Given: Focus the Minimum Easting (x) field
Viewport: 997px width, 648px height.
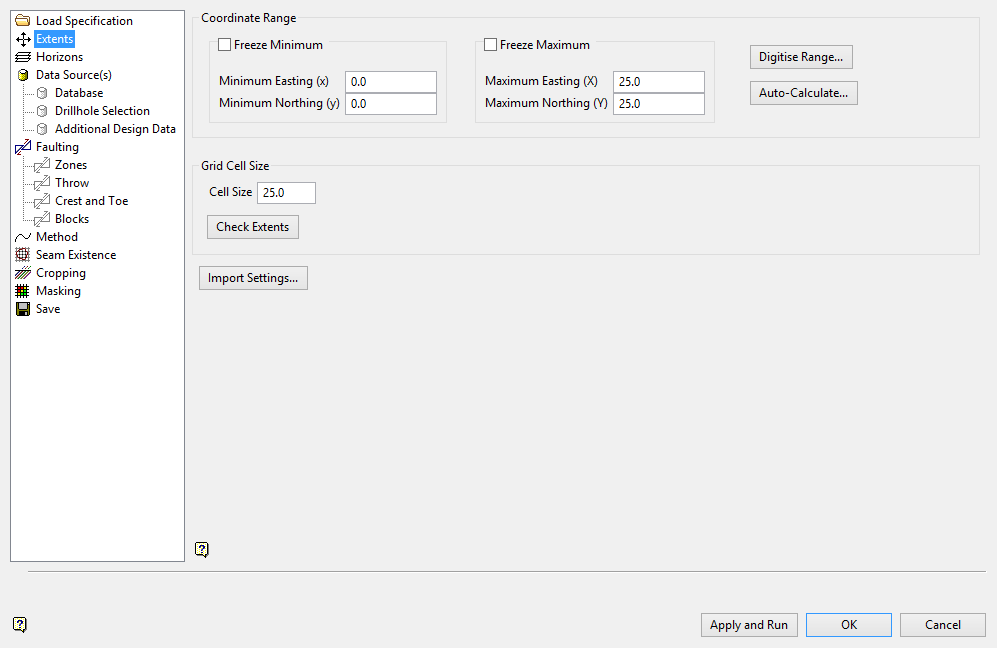Looking at the screenshot, I should [390, 82].
